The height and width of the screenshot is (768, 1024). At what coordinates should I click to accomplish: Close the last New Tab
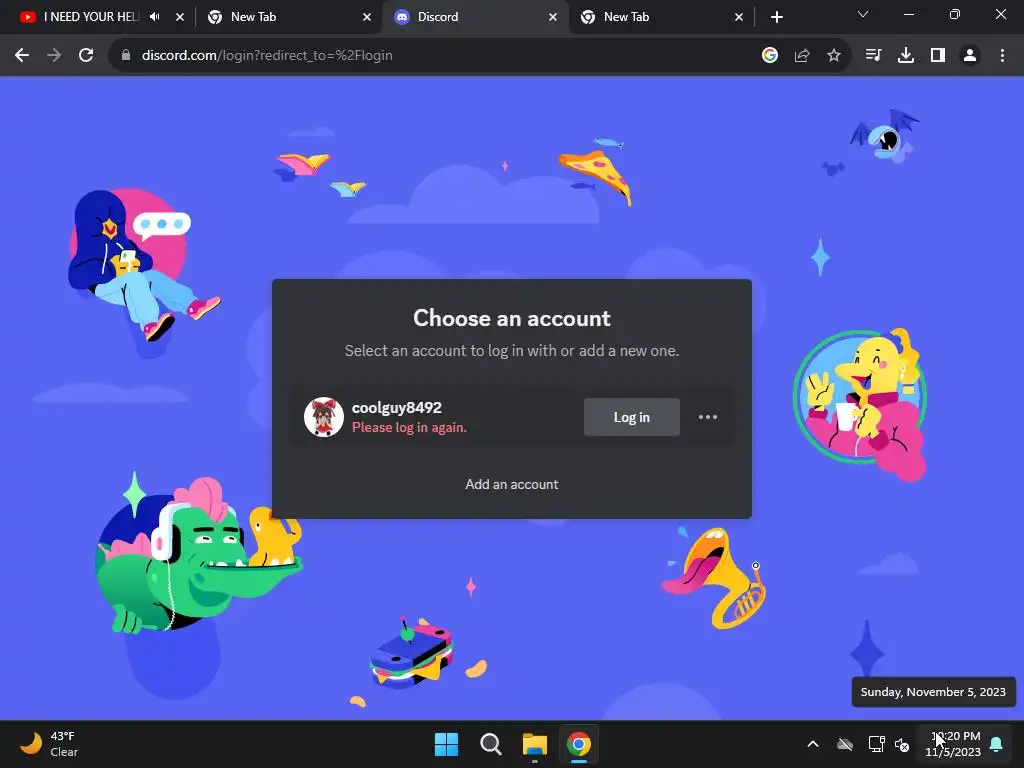click(x=739, y=17)
